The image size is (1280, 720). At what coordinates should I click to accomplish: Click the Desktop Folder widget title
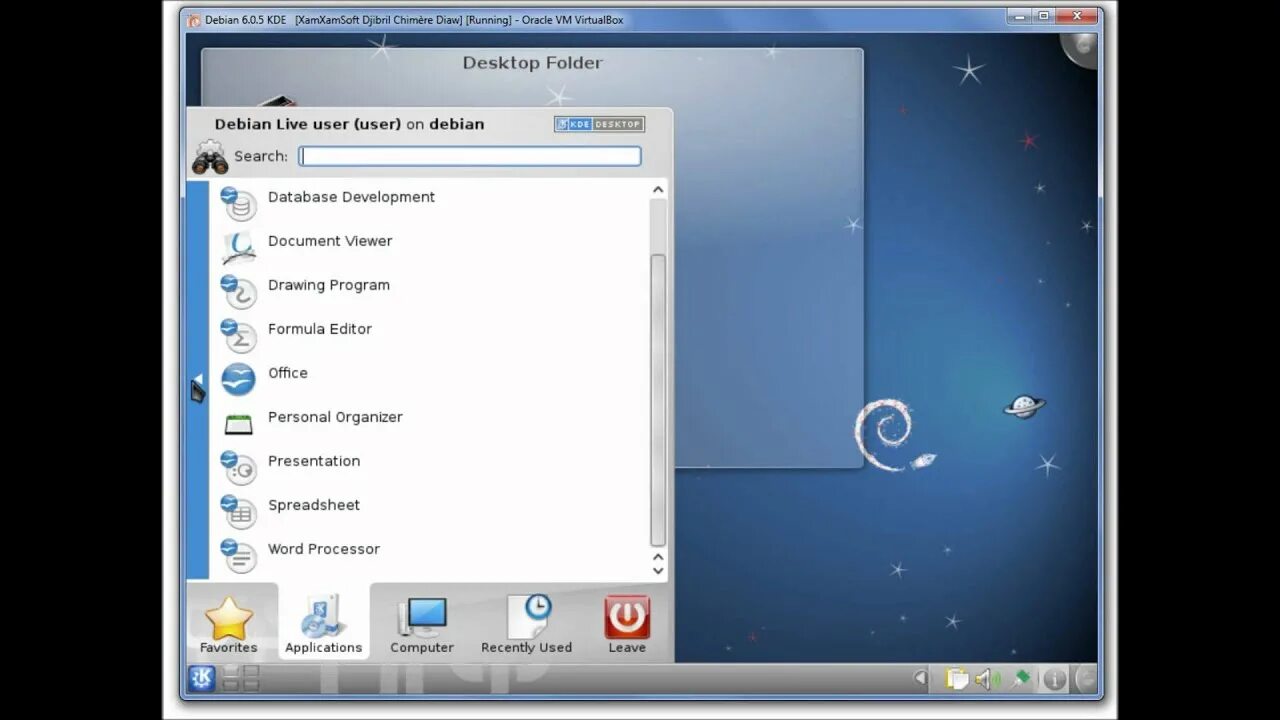coord(532,62)
